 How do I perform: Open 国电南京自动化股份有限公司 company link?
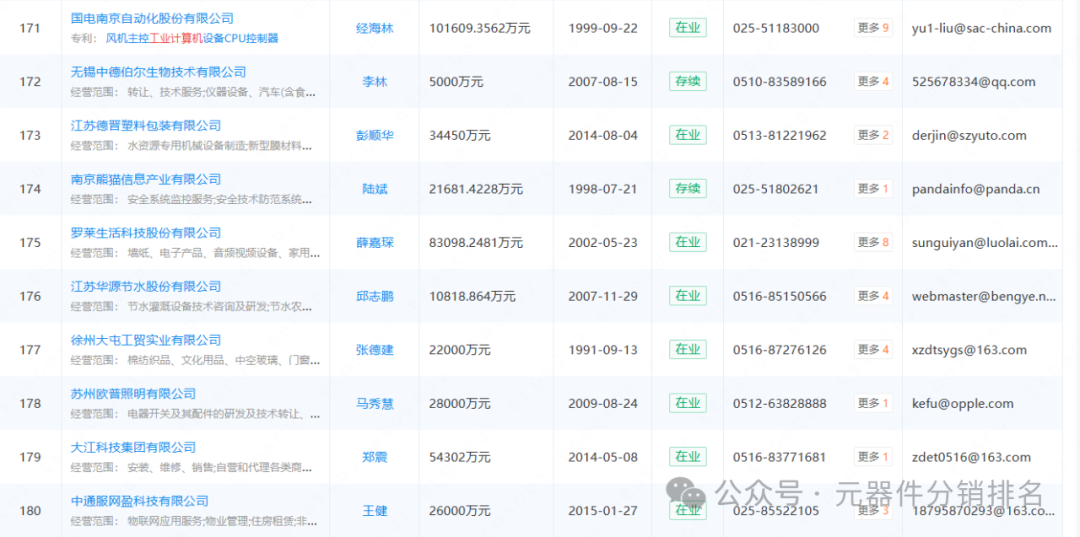pyautogui.click(x=152, y=19)
